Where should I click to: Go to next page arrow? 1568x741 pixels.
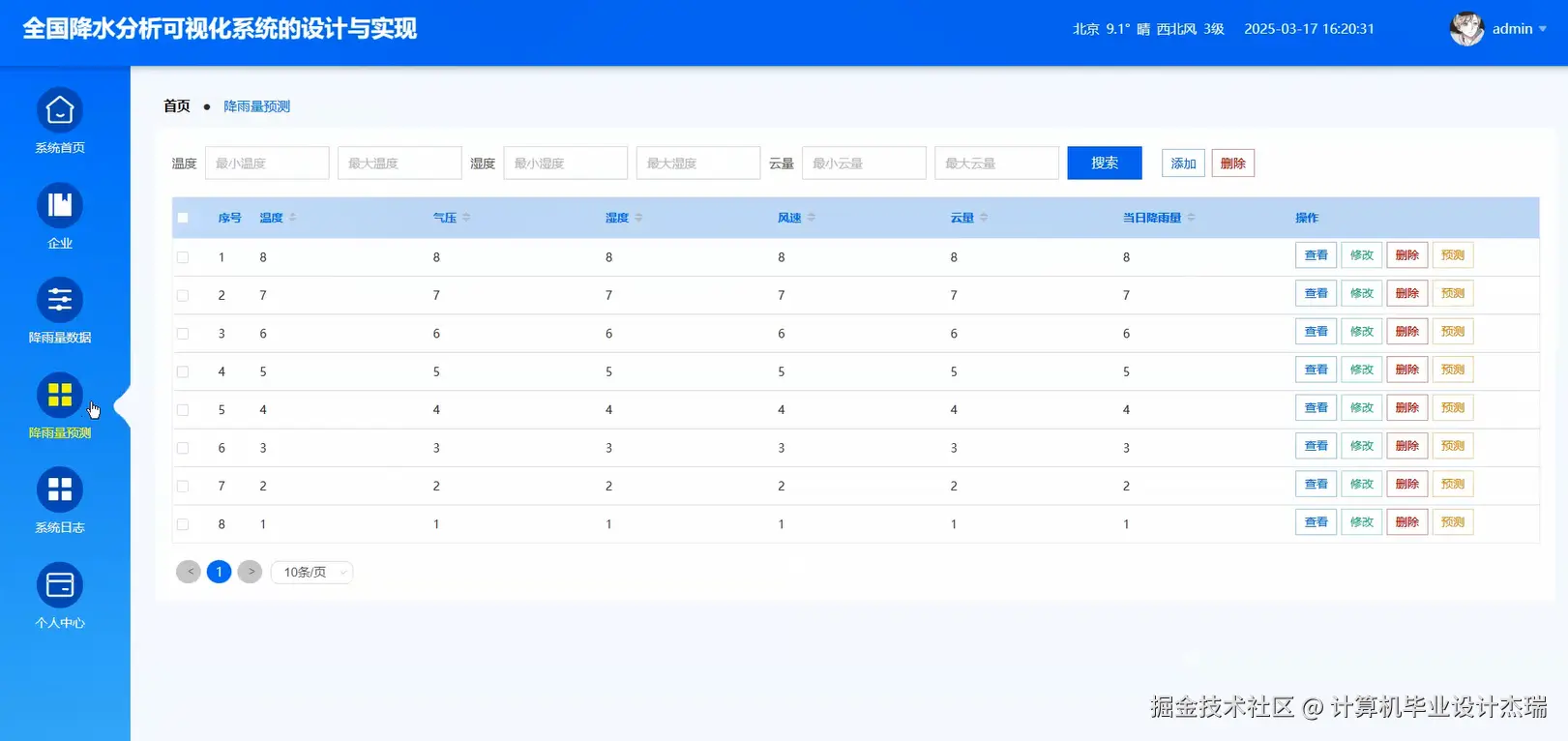[x=250, y=572]
